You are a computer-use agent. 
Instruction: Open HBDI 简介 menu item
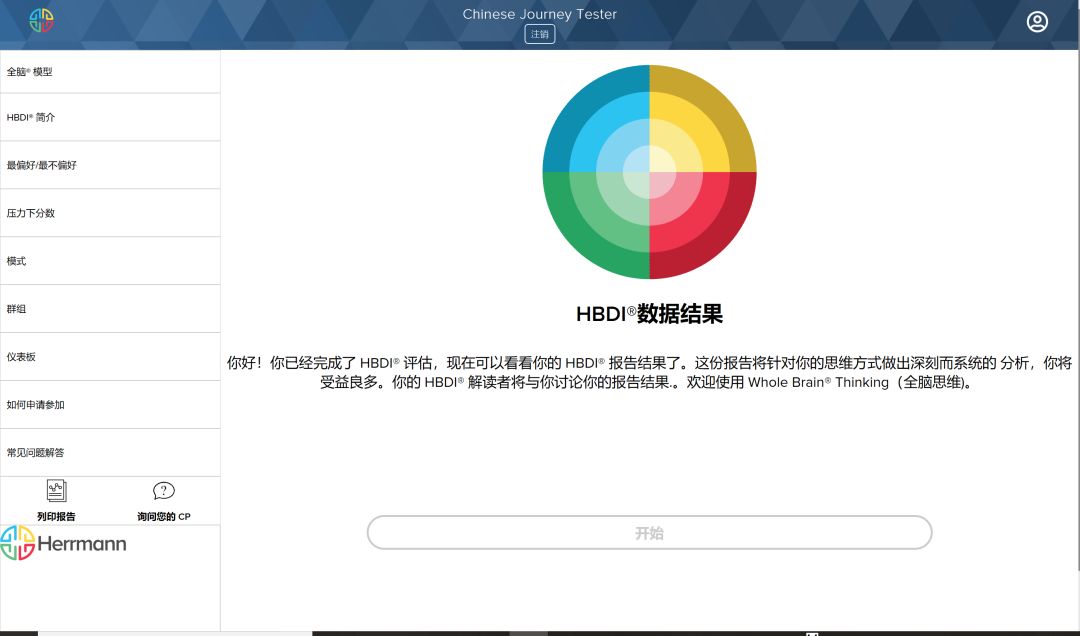(110, 117)
